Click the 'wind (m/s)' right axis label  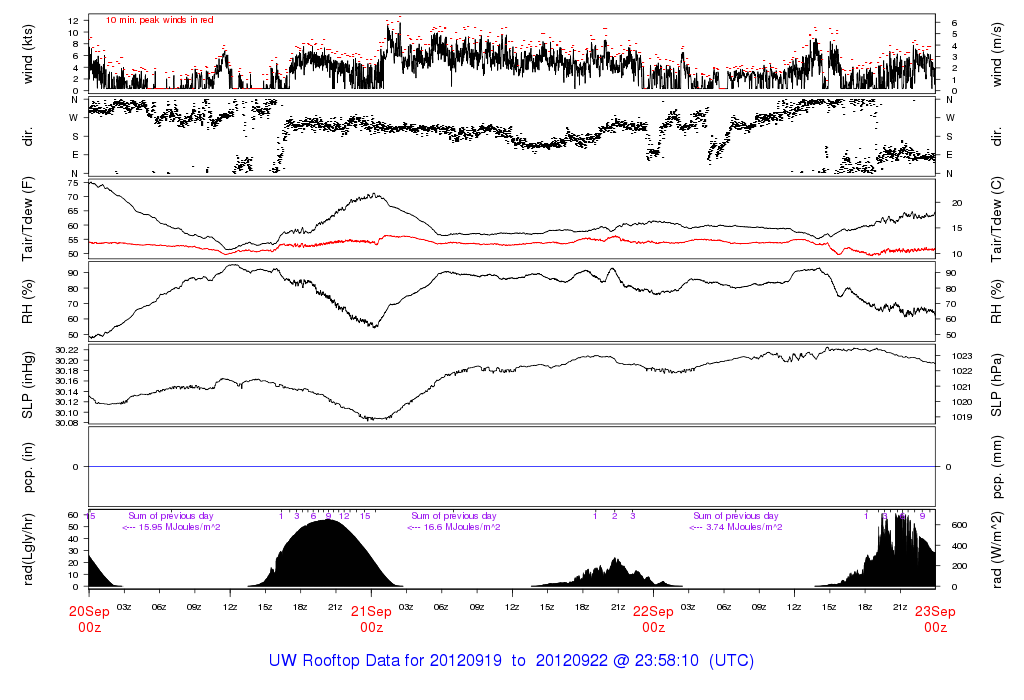pyautogui.click(x=997, y=53)
